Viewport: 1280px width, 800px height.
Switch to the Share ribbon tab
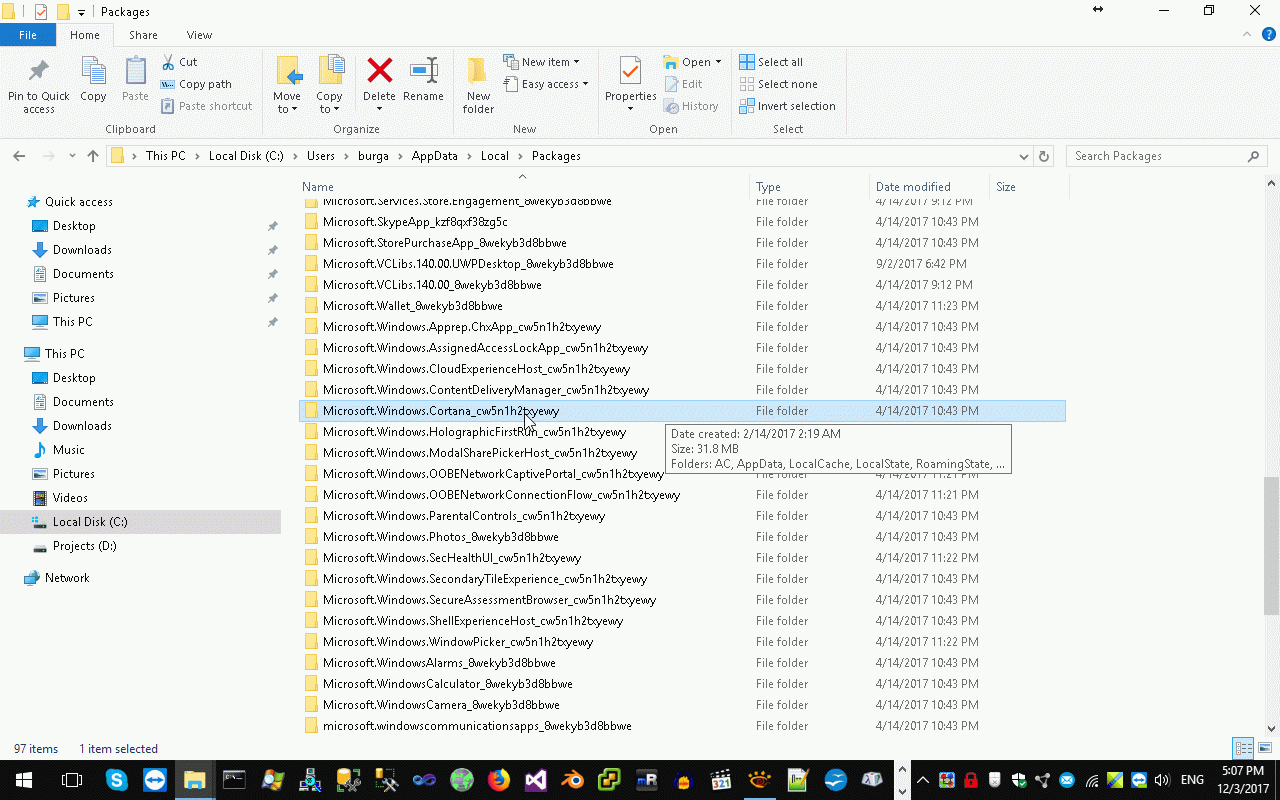click(x=143, y=35)
